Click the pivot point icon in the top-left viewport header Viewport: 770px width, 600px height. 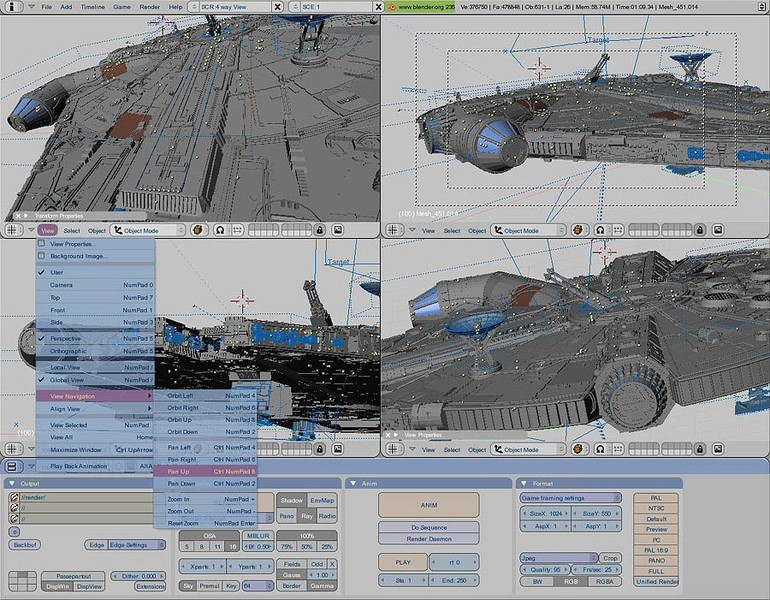(x=220, y=230)
